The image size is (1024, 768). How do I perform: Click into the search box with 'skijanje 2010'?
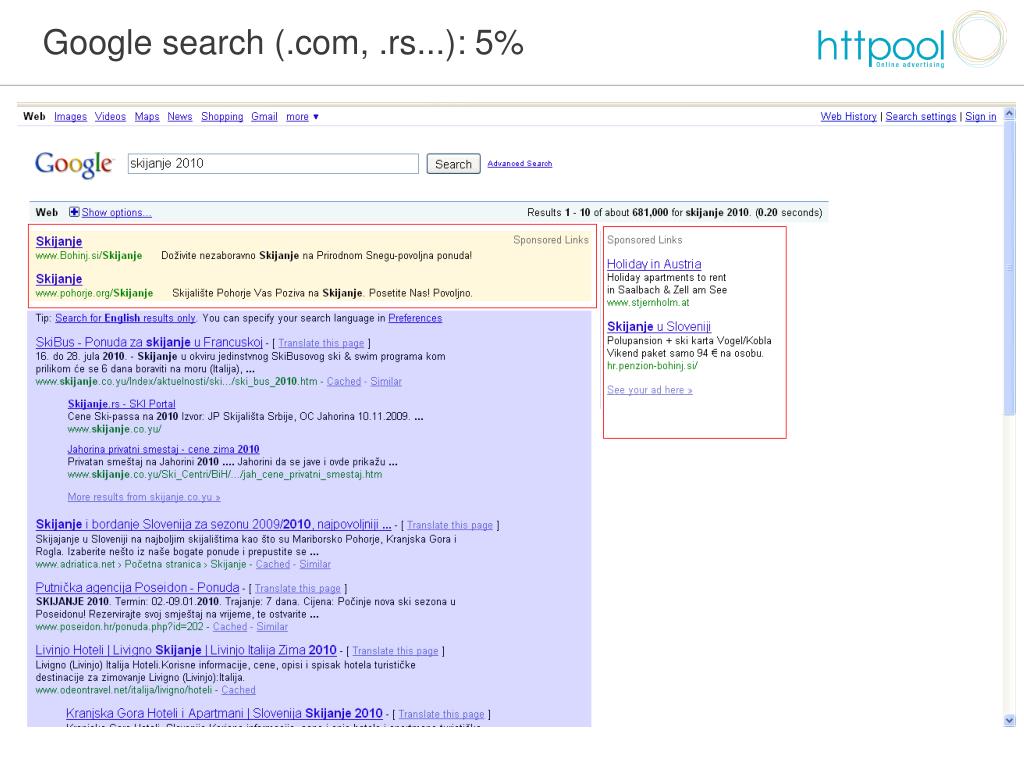click(x=273, y=163)
